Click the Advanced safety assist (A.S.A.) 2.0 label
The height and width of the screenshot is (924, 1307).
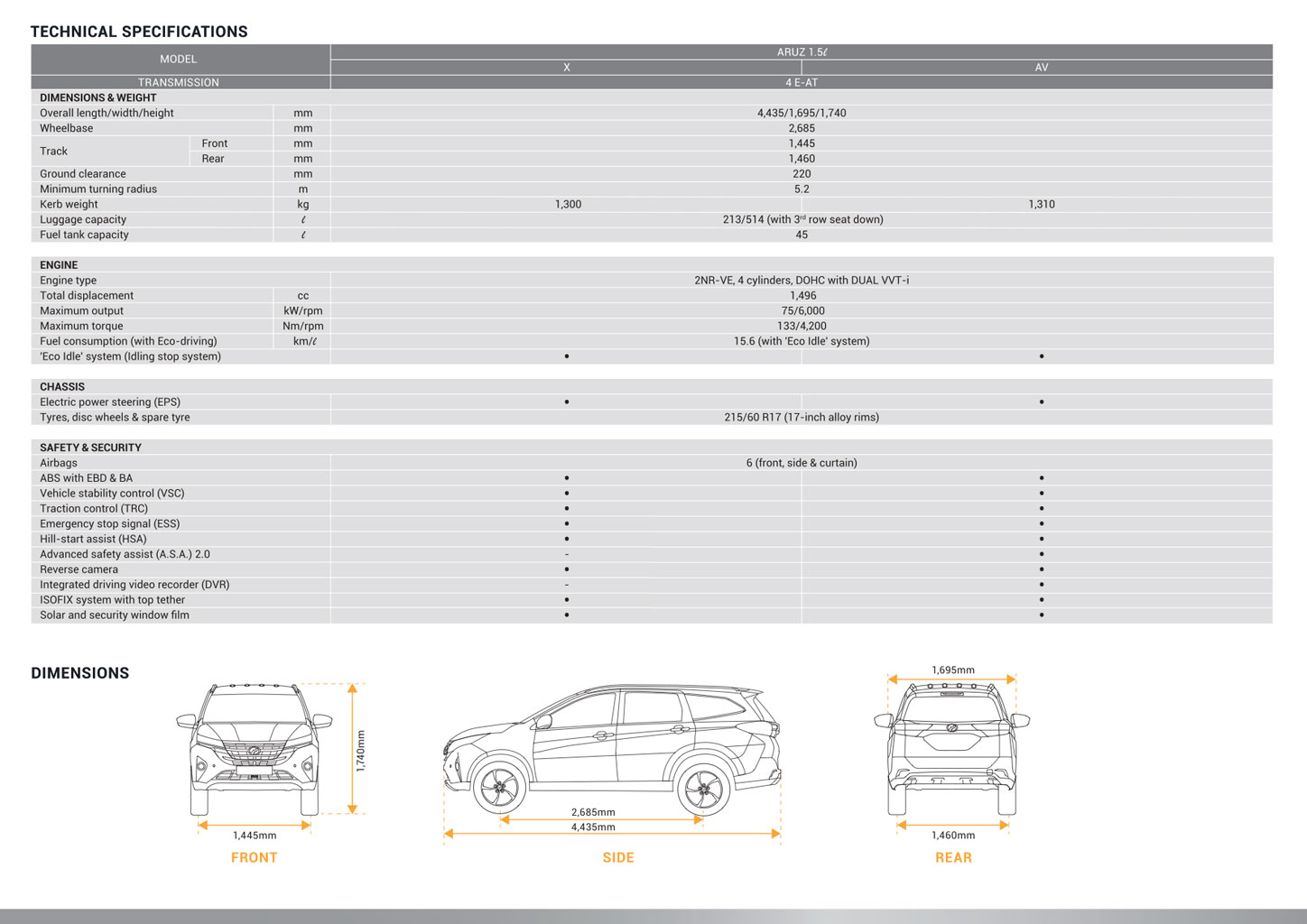pos(125,555)
